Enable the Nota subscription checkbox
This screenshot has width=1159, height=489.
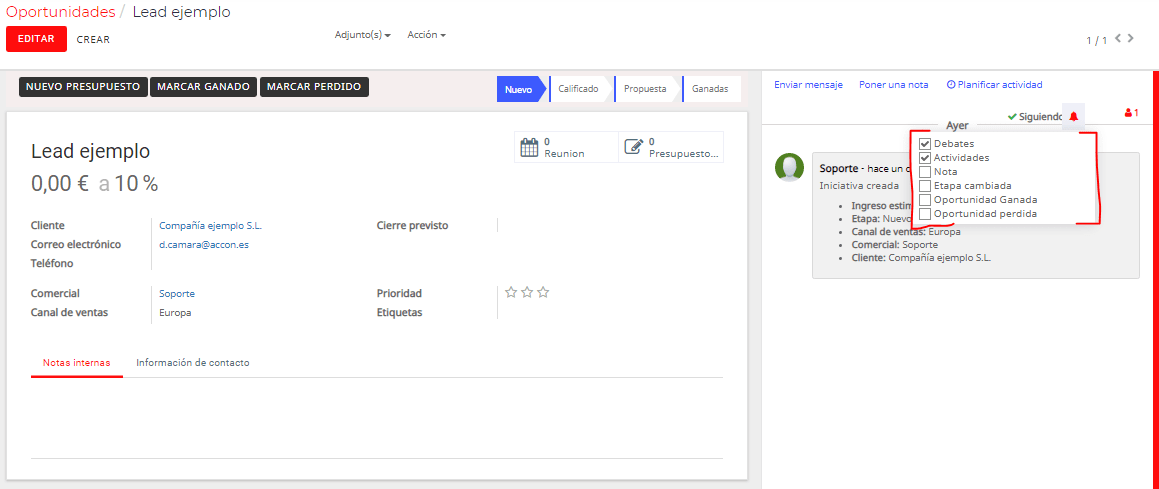tap(925, 171)
